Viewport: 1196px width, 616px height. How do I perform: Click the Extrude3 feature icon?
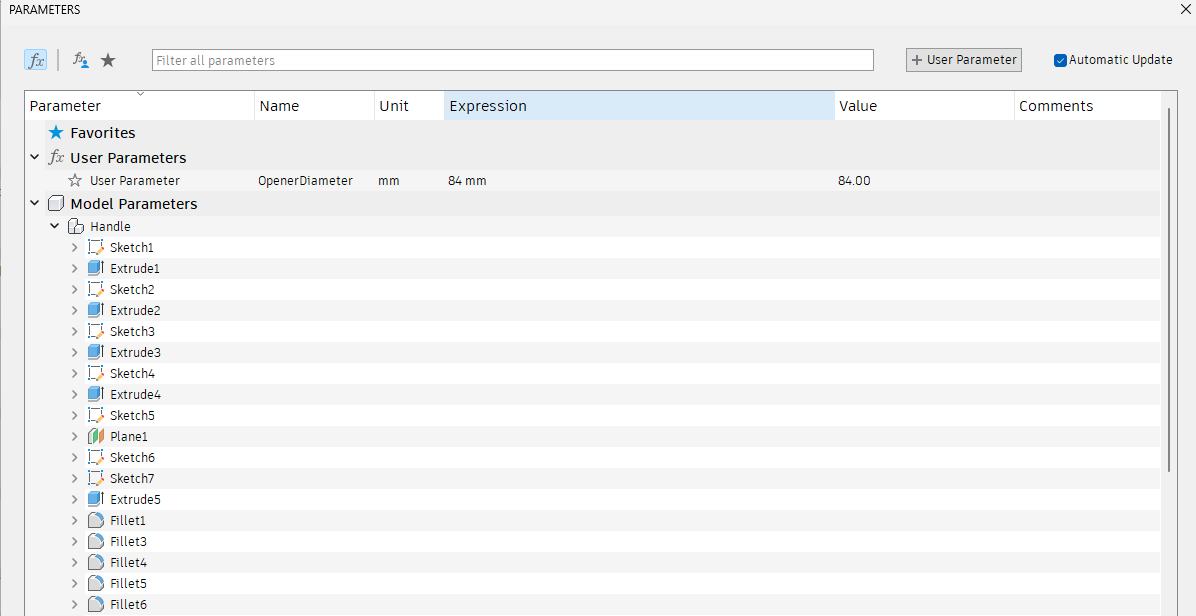pos(95,352)
